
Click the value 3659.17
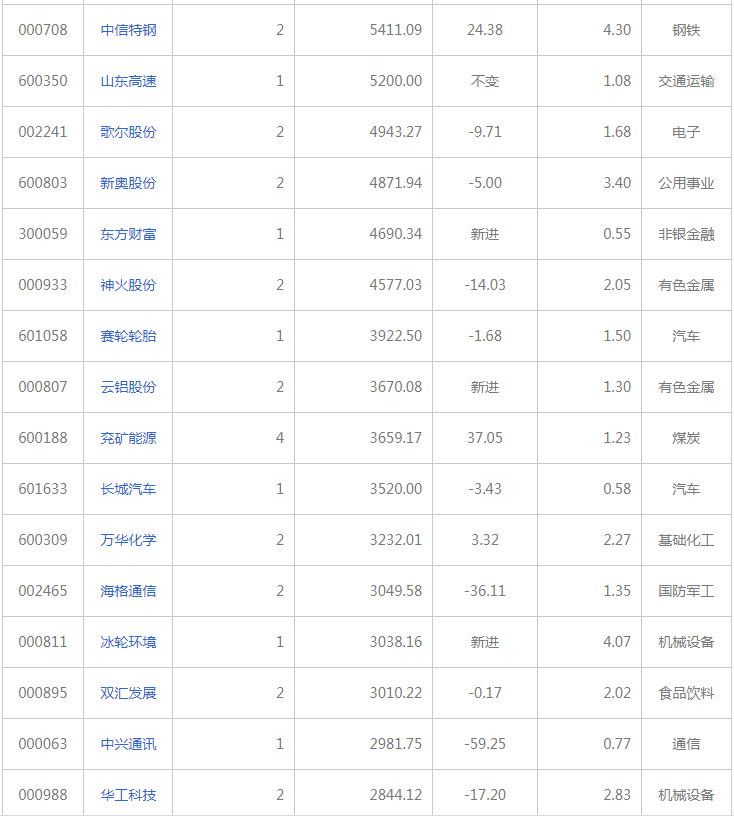(x=396, y=438)
